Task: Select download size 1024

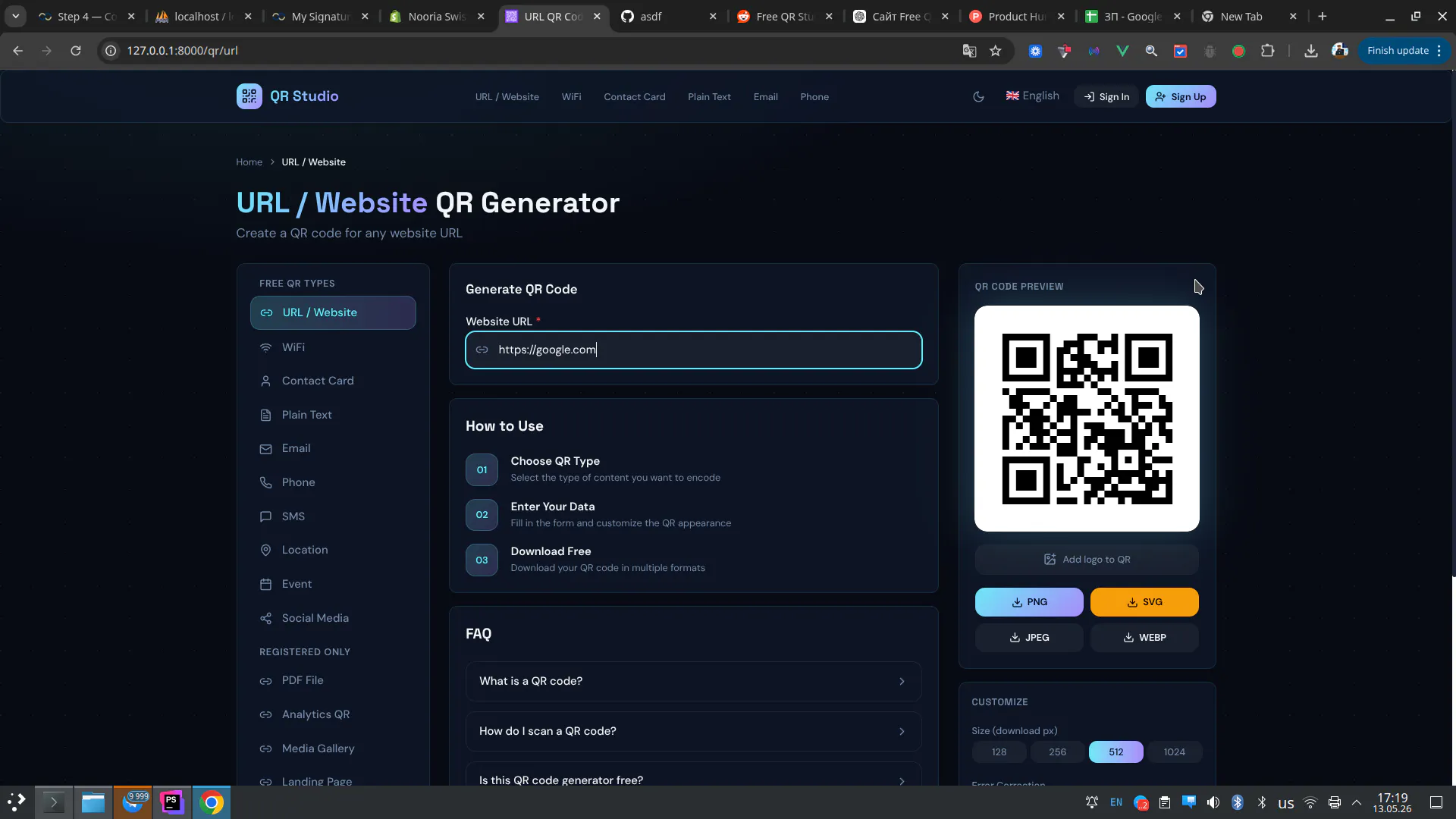Action: point(1174,752)
